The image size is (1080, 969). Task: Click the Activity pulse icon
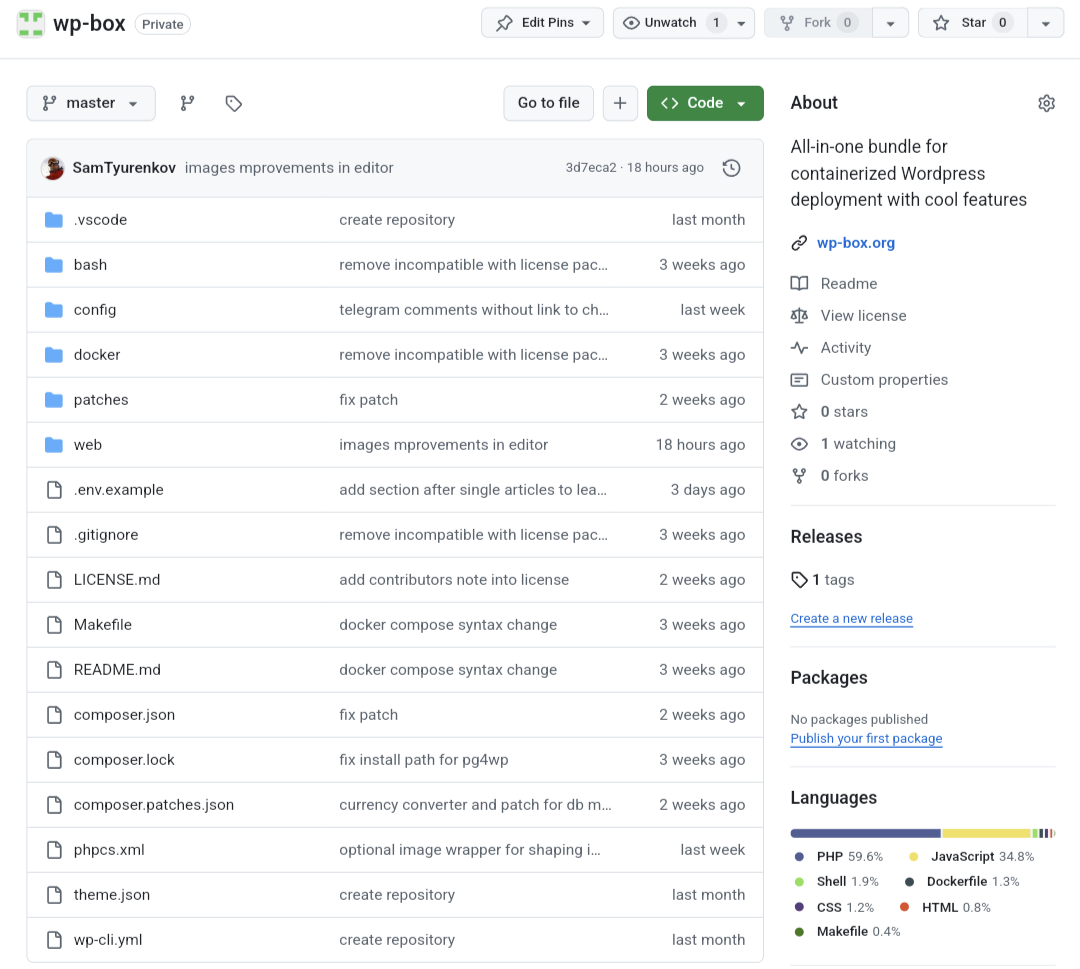click(x=799, y=348)
